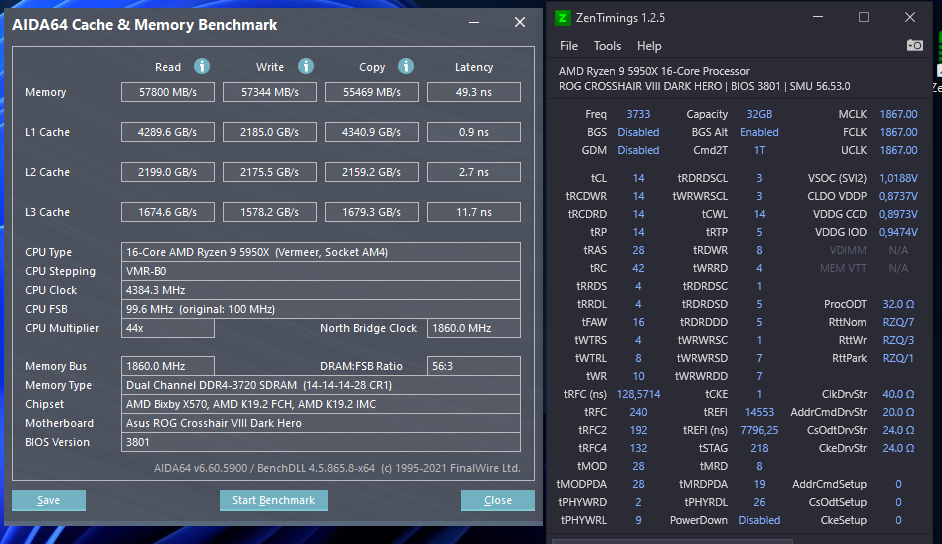Click the GDM Disabled value

click(x=638, y=150)
